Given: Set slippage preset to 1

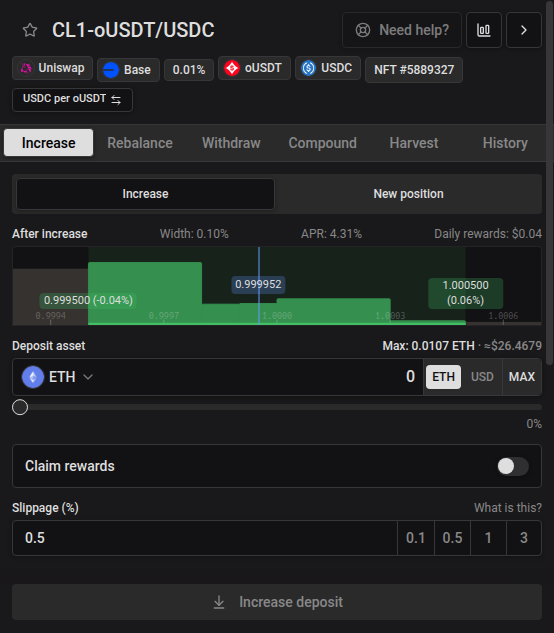Looking at the screenshot, I should click(488, 538).
